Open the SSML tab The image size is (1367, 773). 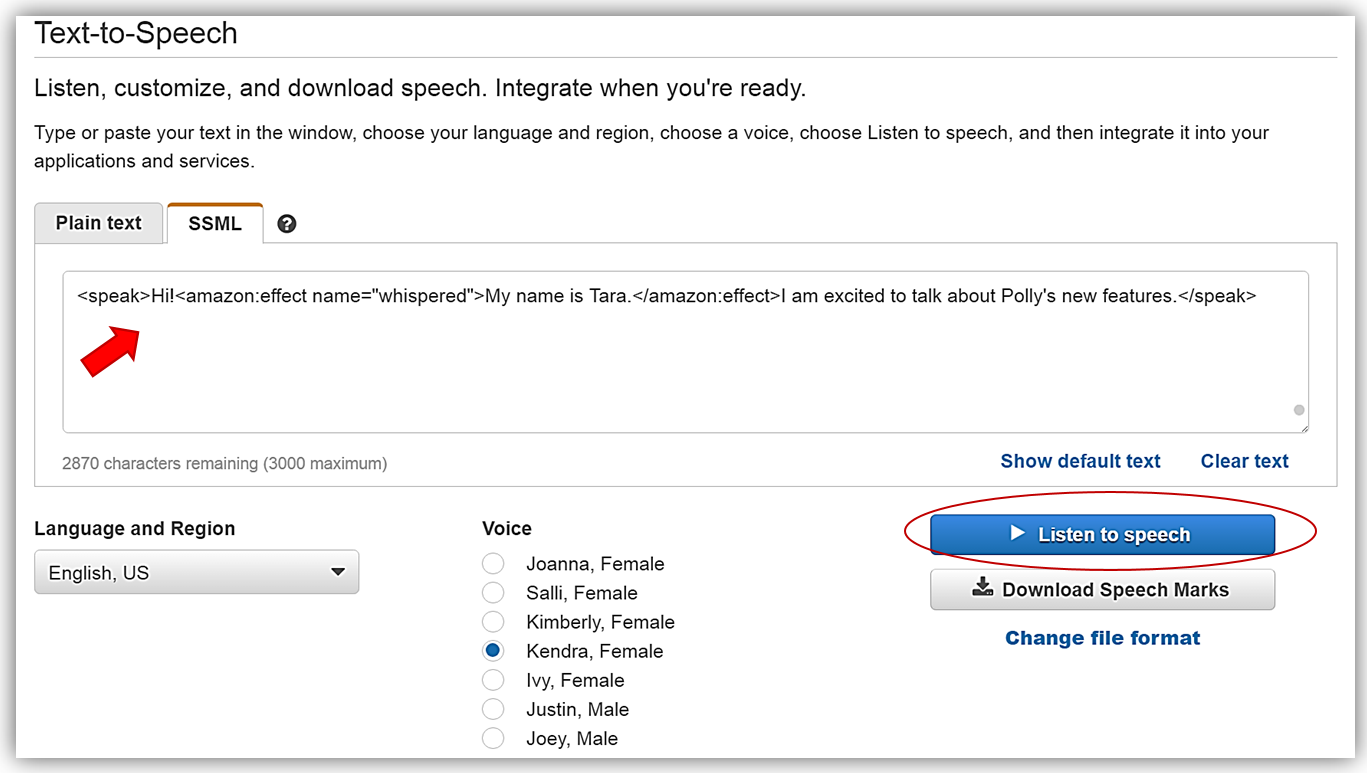tap(215, 224)
